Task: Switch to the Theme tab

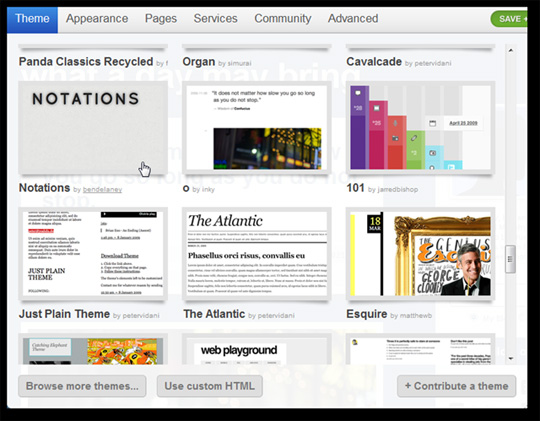Action: [32, 19]
